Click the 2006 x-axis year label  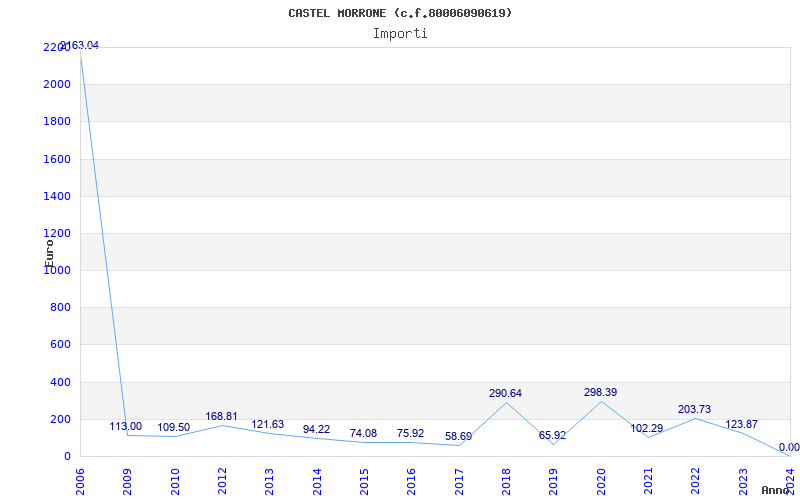point(80,482)
